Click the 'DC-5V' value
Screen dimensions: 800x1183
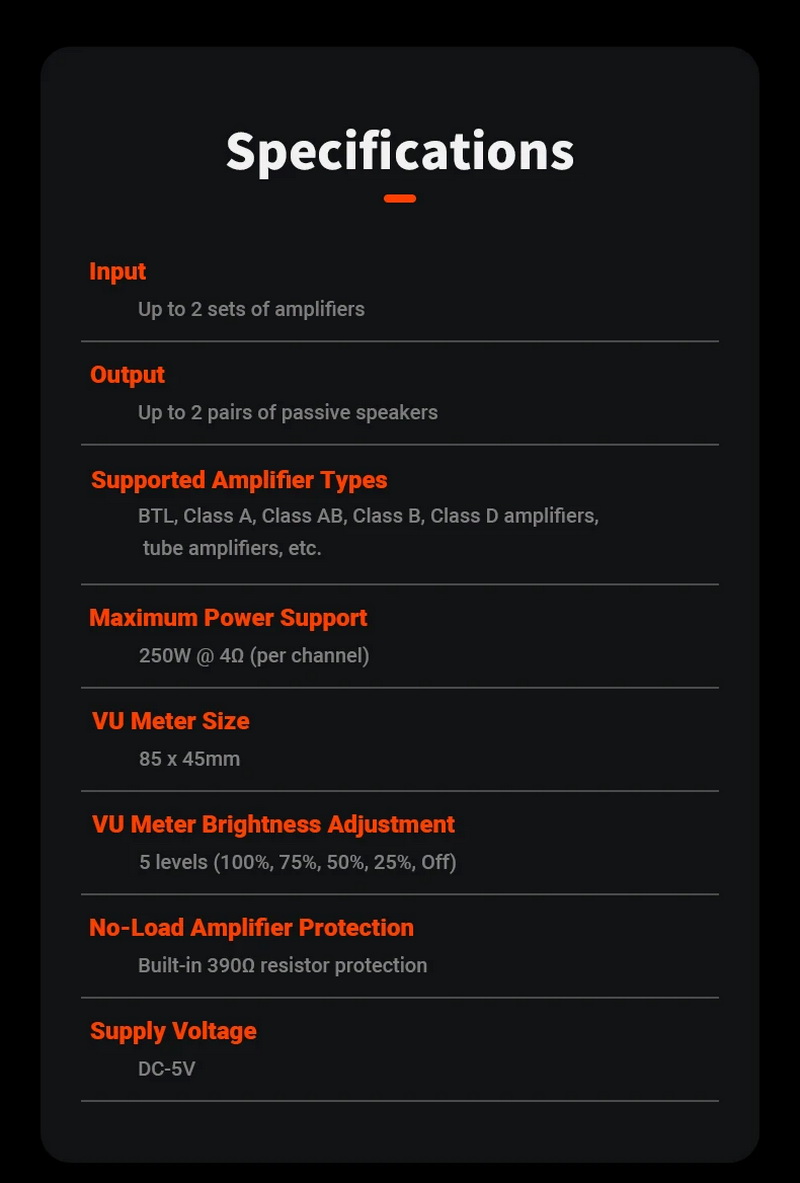[166, 1069]
